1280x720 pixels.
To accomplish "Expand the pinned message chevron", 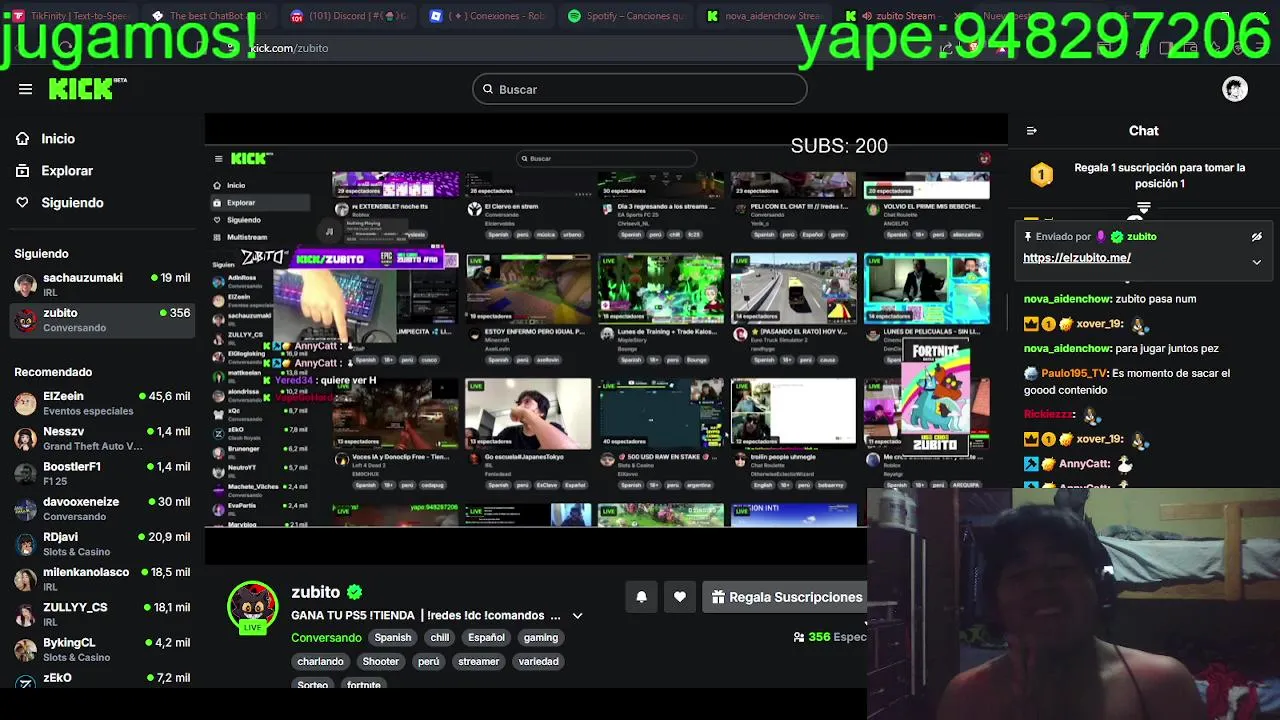I will pos(1257,262).
